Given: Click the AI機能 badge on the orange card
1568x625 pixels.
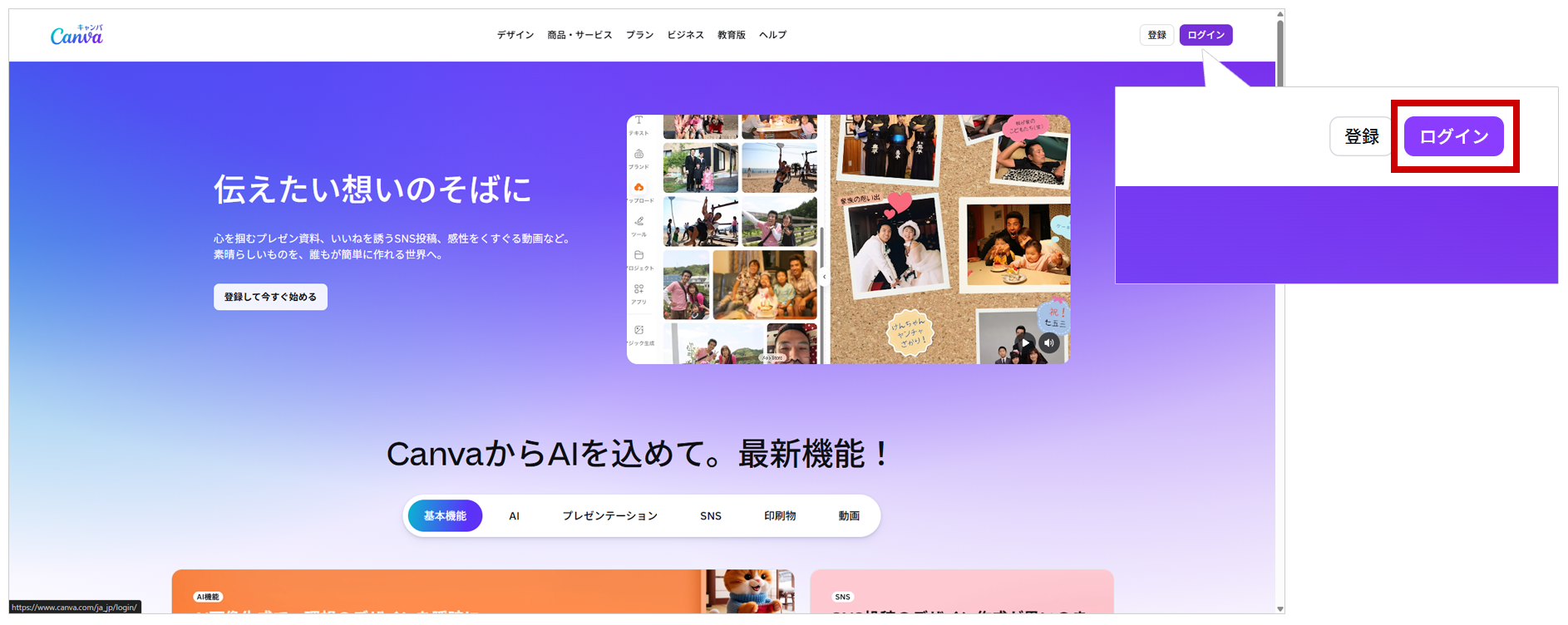Looking at the screenshot, I should pyautogui.click(x=208, y=597).
